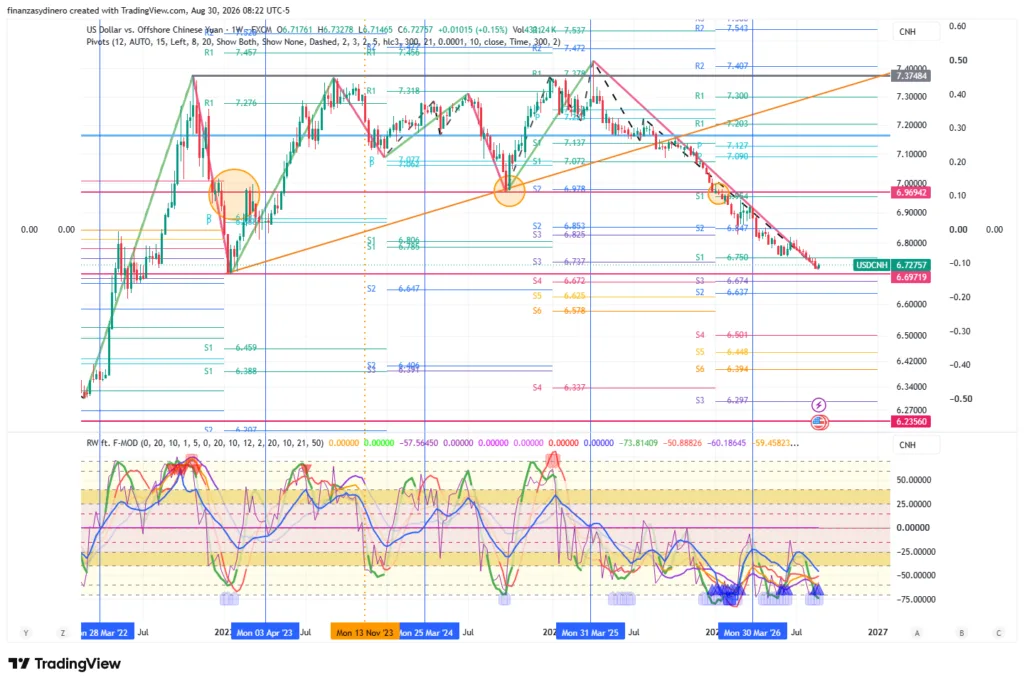Click the -60.18645 indicator value
The image size is (1024, 685).
(x=728, y=443)
